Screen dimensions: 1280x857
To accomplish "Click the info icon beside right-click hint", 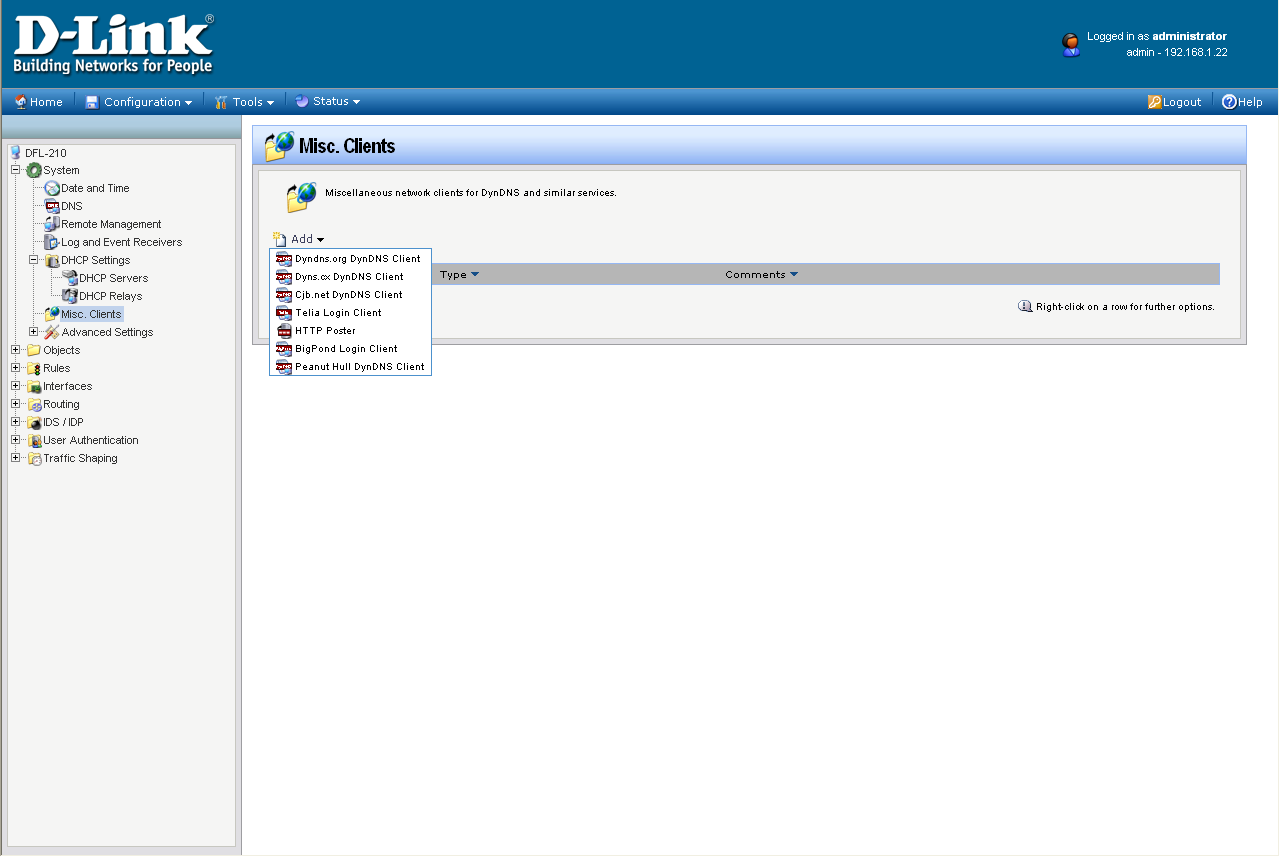I will click(1025, 306).
